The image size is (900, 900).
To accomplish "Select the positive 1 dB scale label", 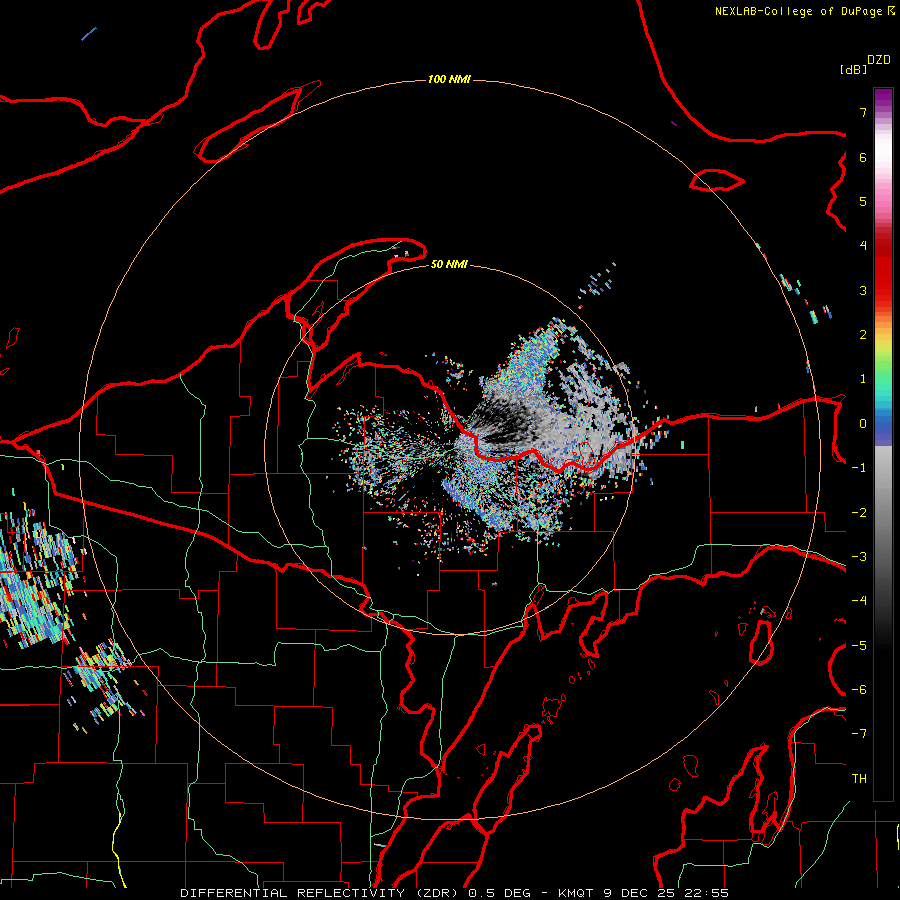I will click(863, 379).
